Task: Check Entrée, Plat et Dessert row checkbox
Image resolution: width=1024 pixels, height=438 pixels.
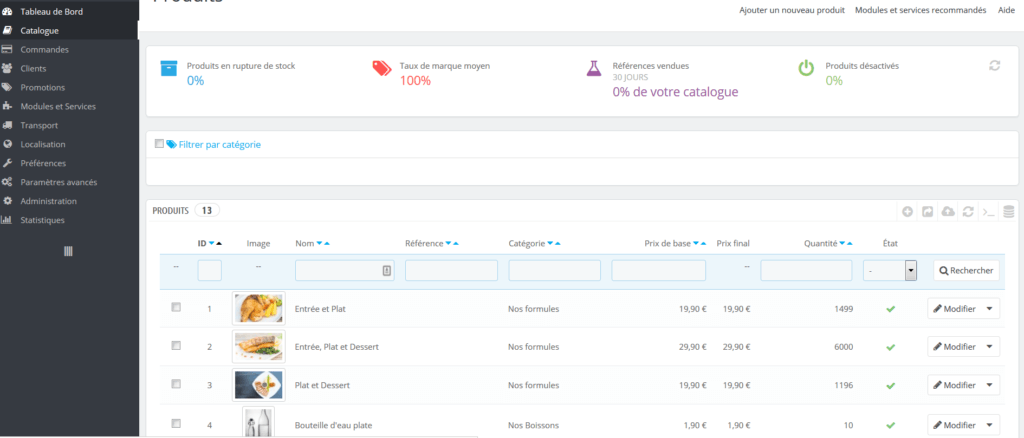Action: pos(176,346)
